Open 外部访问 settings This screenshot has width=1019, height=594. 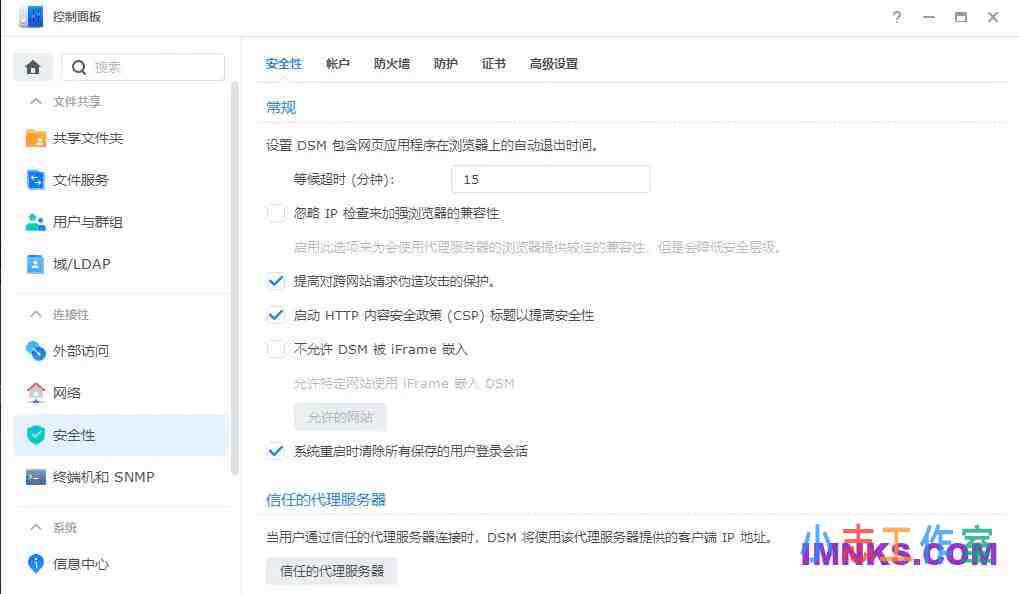click(84, 351)
